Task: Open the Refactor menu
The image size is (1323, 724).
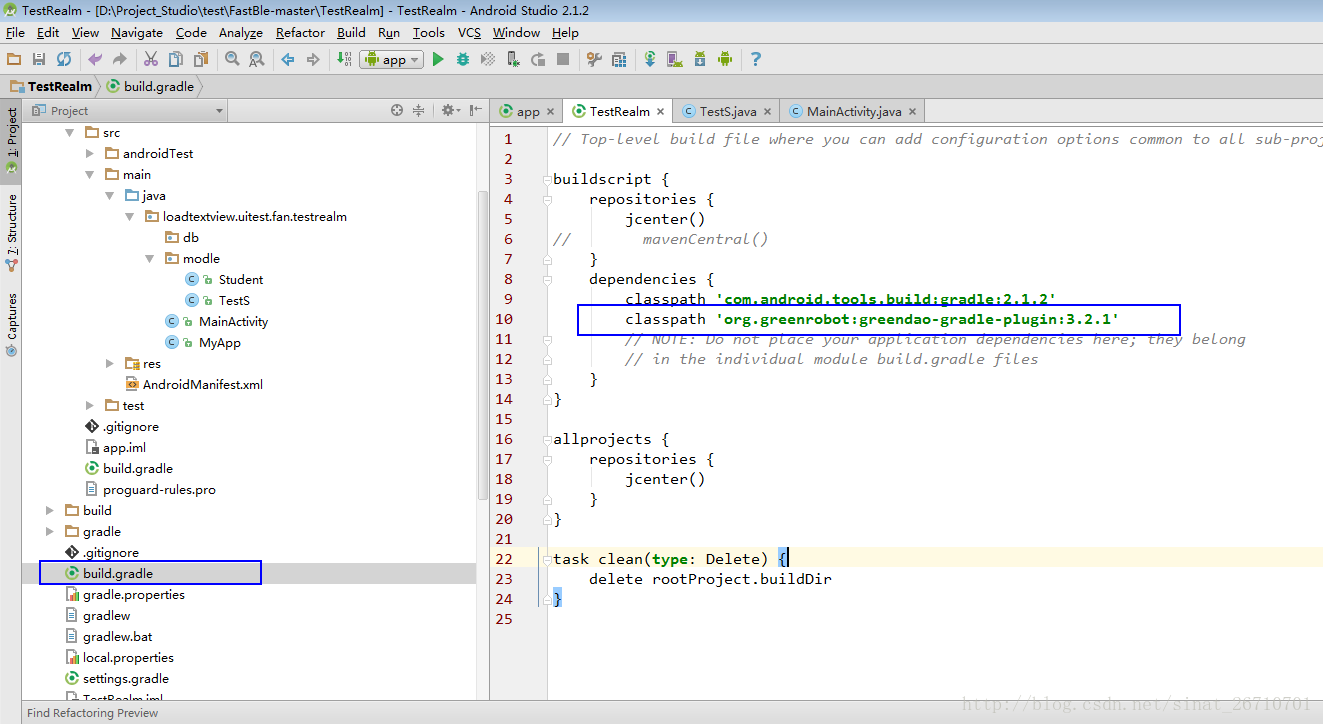Action: [300, 32]
